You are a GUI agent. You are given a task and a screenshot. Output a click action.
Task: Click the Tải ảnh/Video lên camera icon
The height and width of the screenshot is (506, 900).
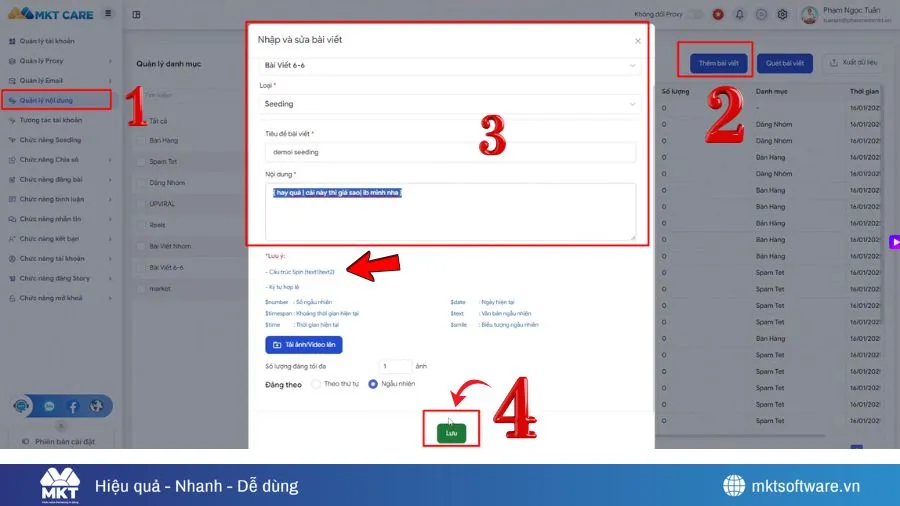[277, 345]
